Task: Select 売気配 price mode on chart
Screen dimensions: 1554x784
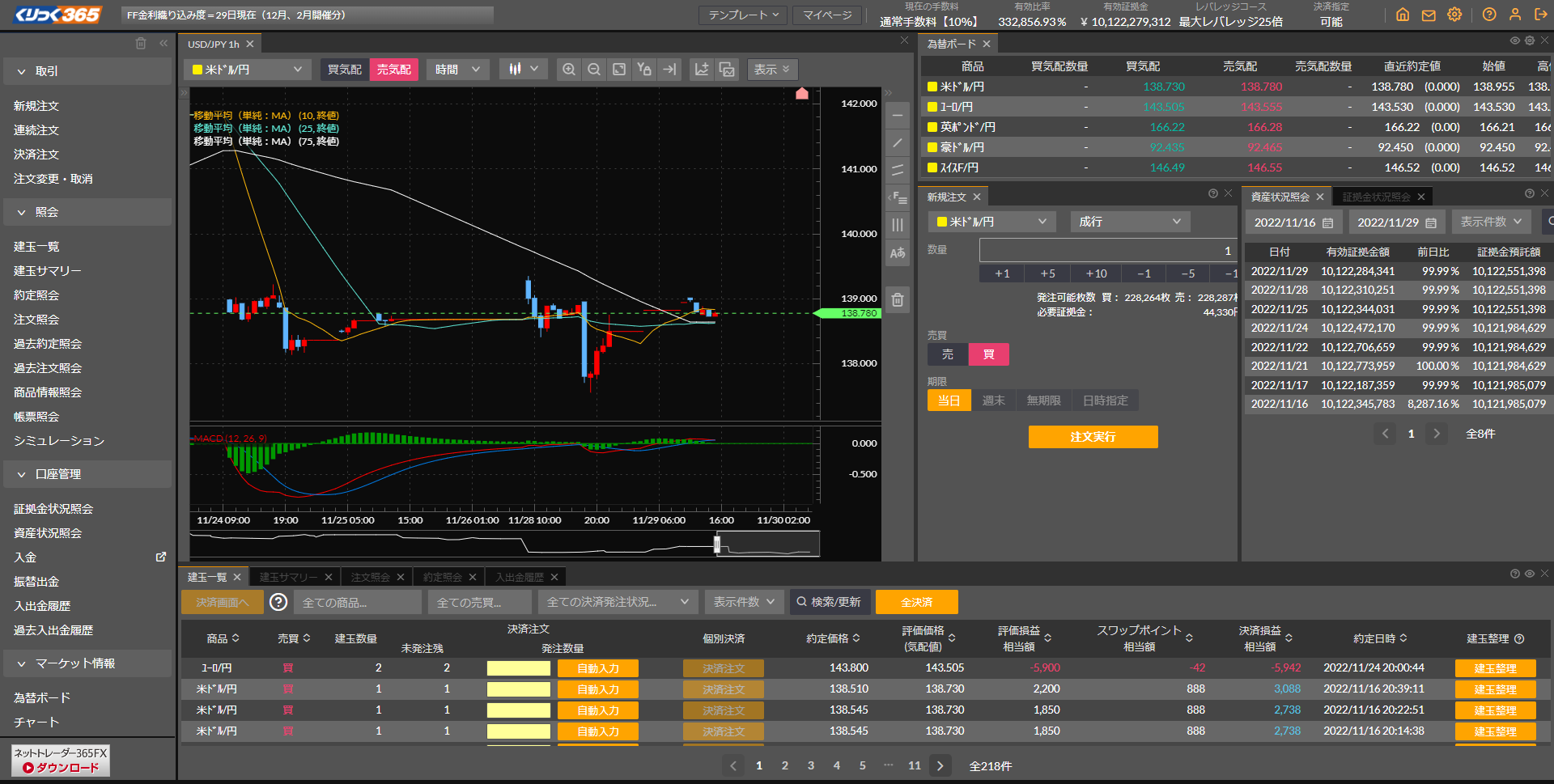Action: pyautogui.click(x=394, y=70)
